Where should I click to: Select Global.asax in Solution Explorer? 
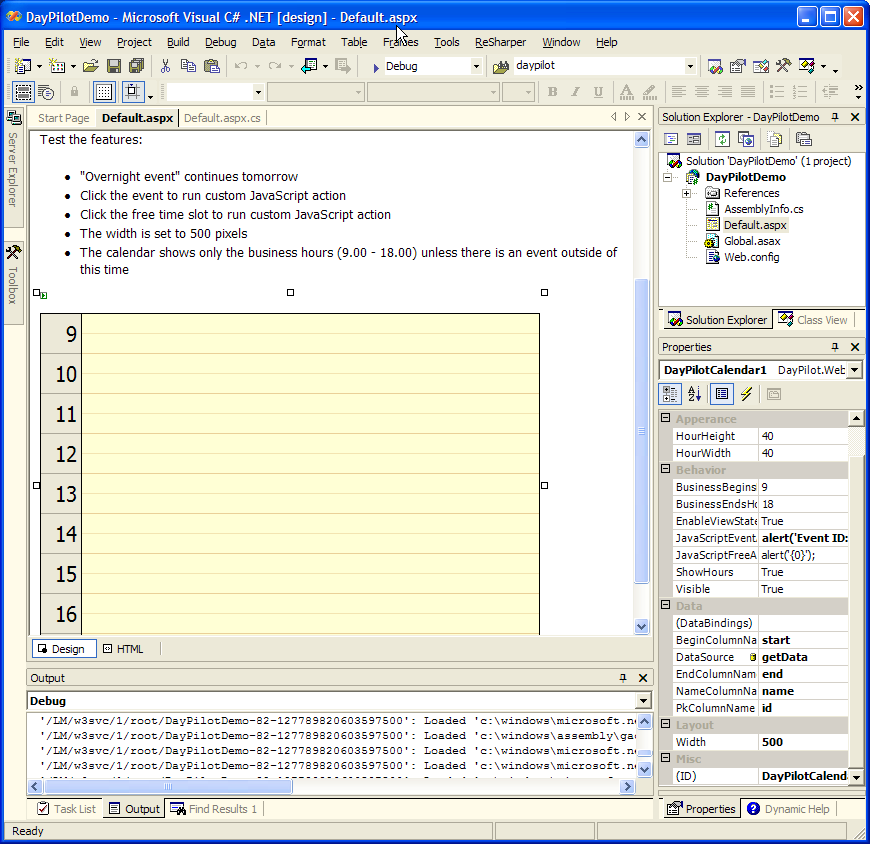752,241
